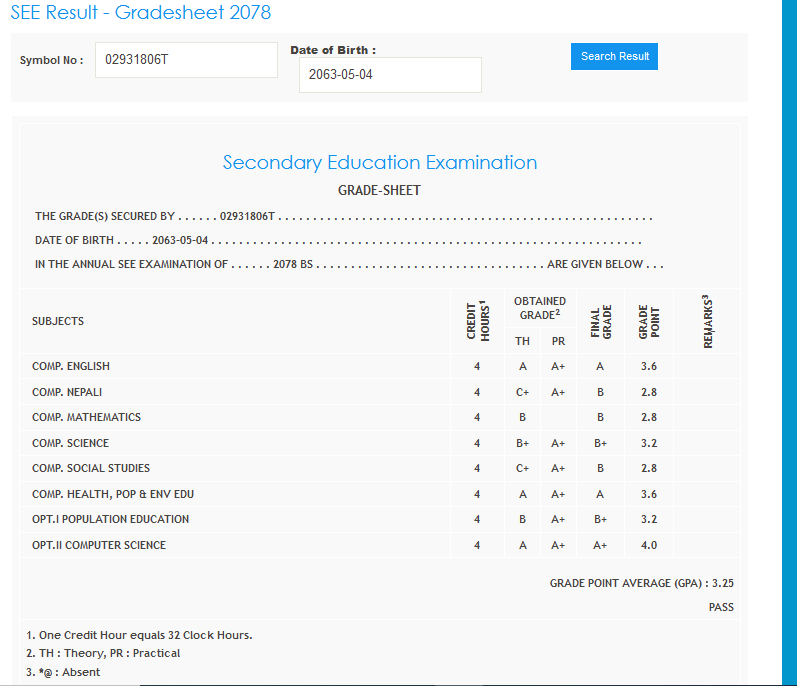Select the COMP. ENGLISH subject row

pyautogui.click(x=71, y=367)
